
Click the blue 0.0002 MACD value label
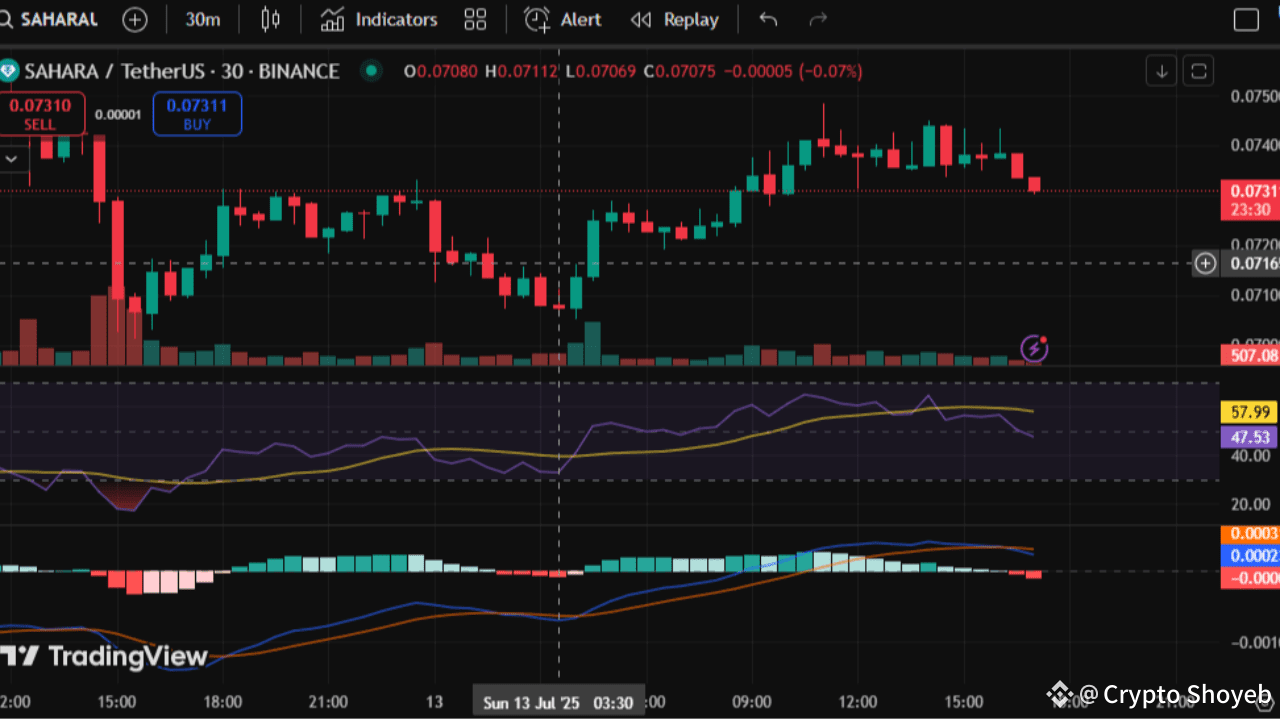[x=1251, y=556]
